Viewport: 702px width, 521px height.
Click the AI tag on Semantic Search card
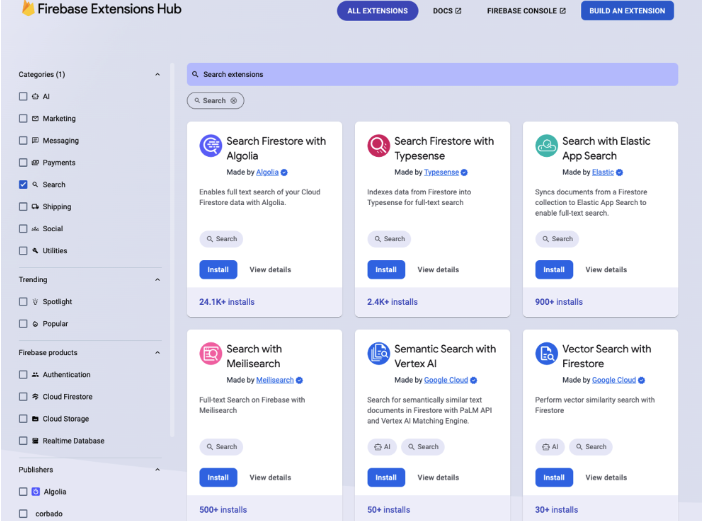[x=382, y=447]
